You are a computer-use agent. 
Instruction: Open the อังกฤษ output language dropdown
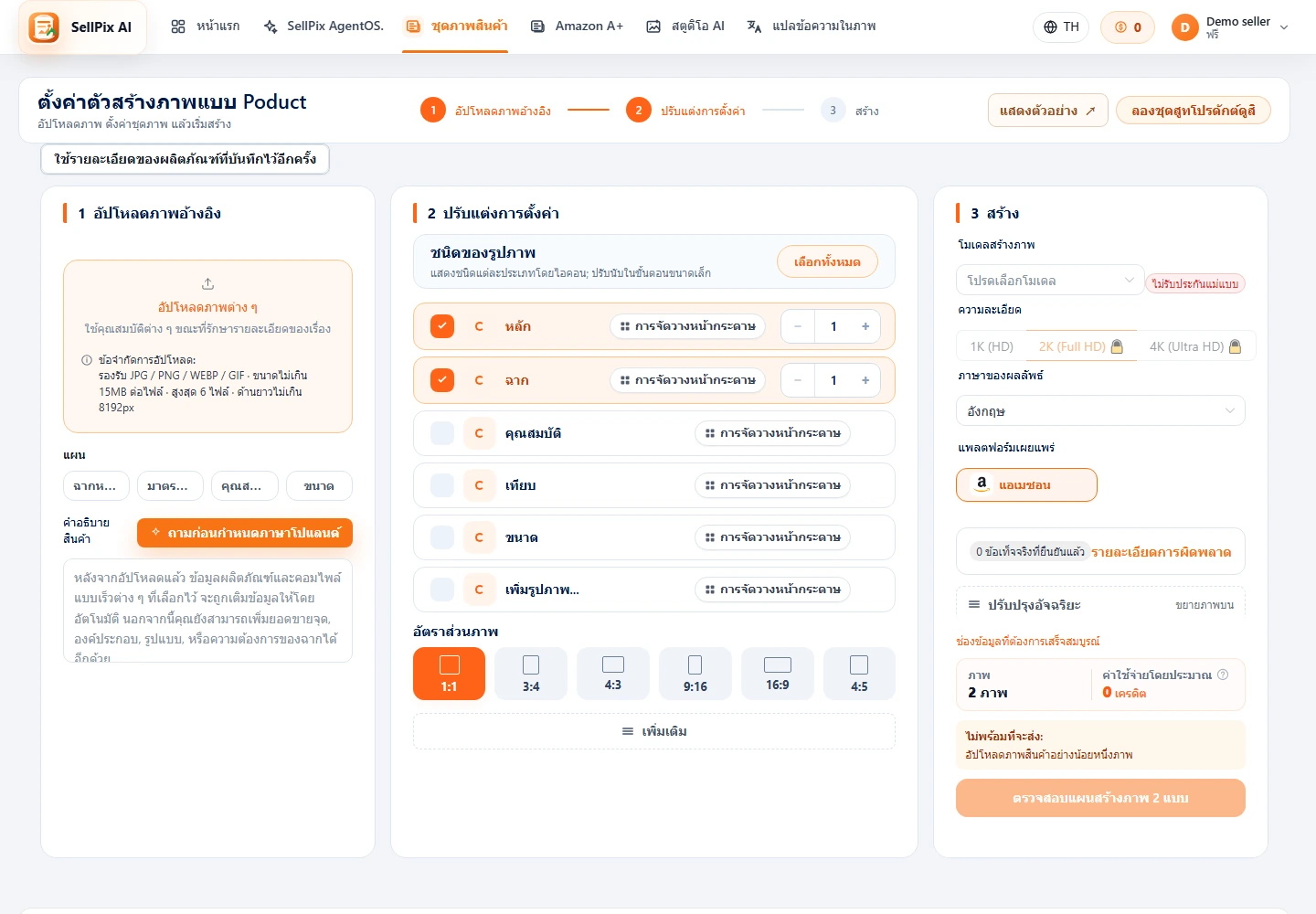click(1100, 411)
